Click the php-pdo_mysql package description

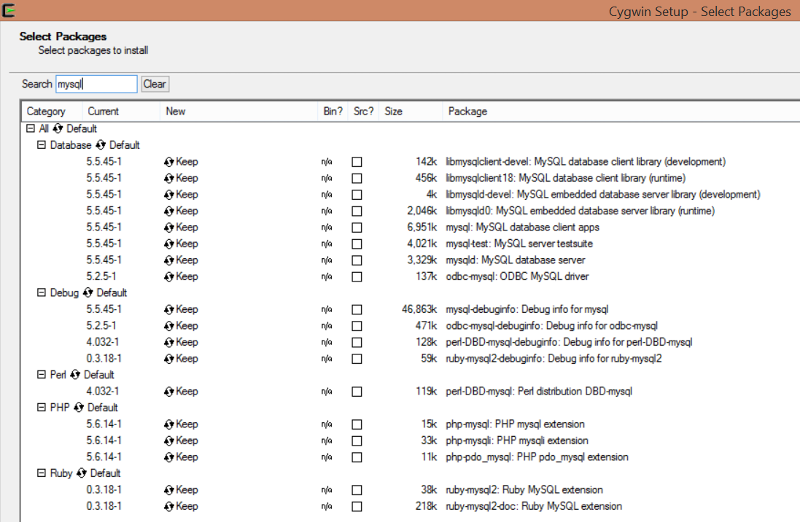(x=537, y=457)
